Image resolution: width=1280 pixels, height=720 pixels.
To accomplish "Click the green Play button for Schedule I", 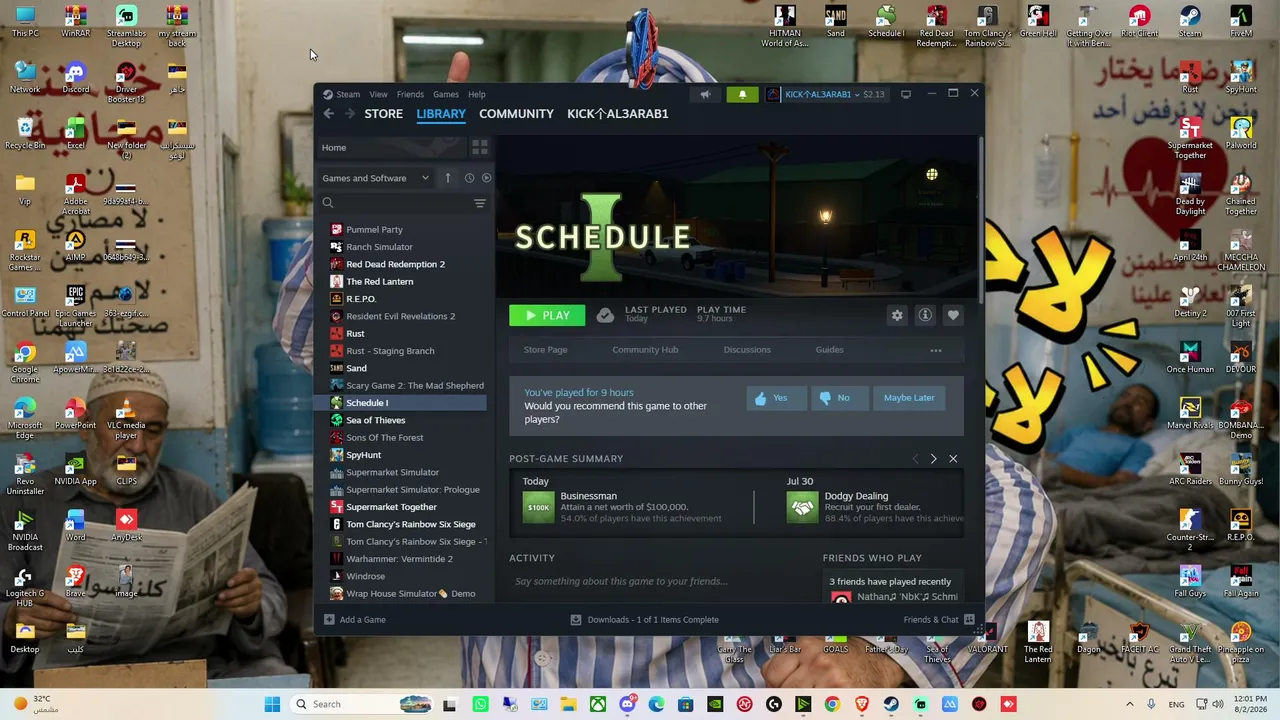I will point(547,316).
